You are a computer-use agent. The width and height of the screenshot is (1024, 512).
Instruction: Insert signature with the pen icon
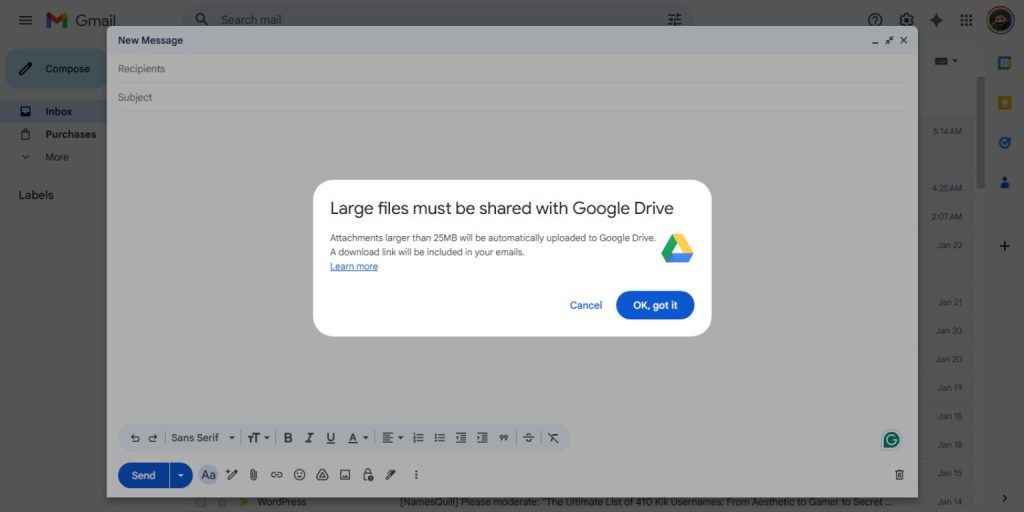click(391, 475)
